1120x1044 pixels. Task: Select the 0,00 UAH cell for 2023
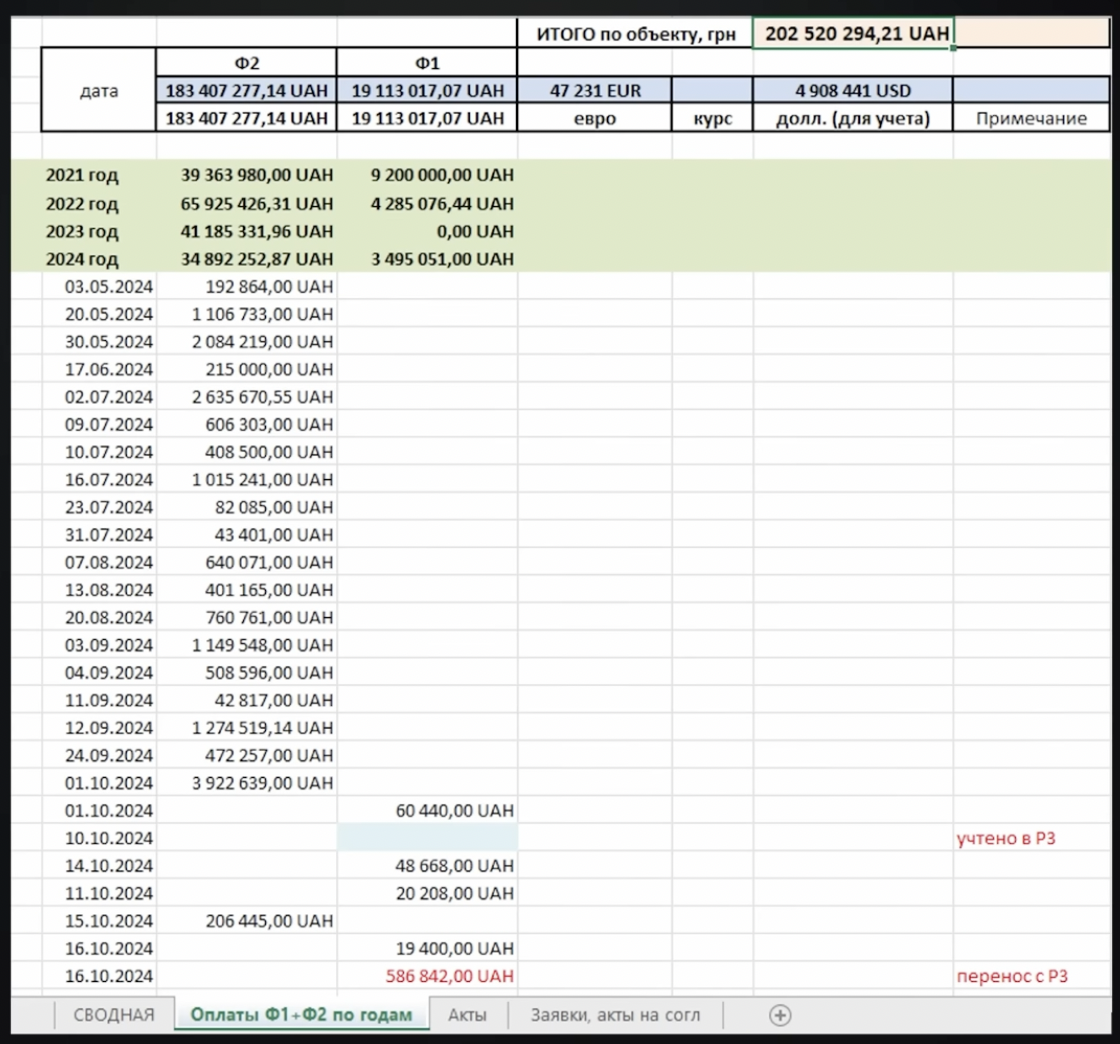tap(427, 231)
